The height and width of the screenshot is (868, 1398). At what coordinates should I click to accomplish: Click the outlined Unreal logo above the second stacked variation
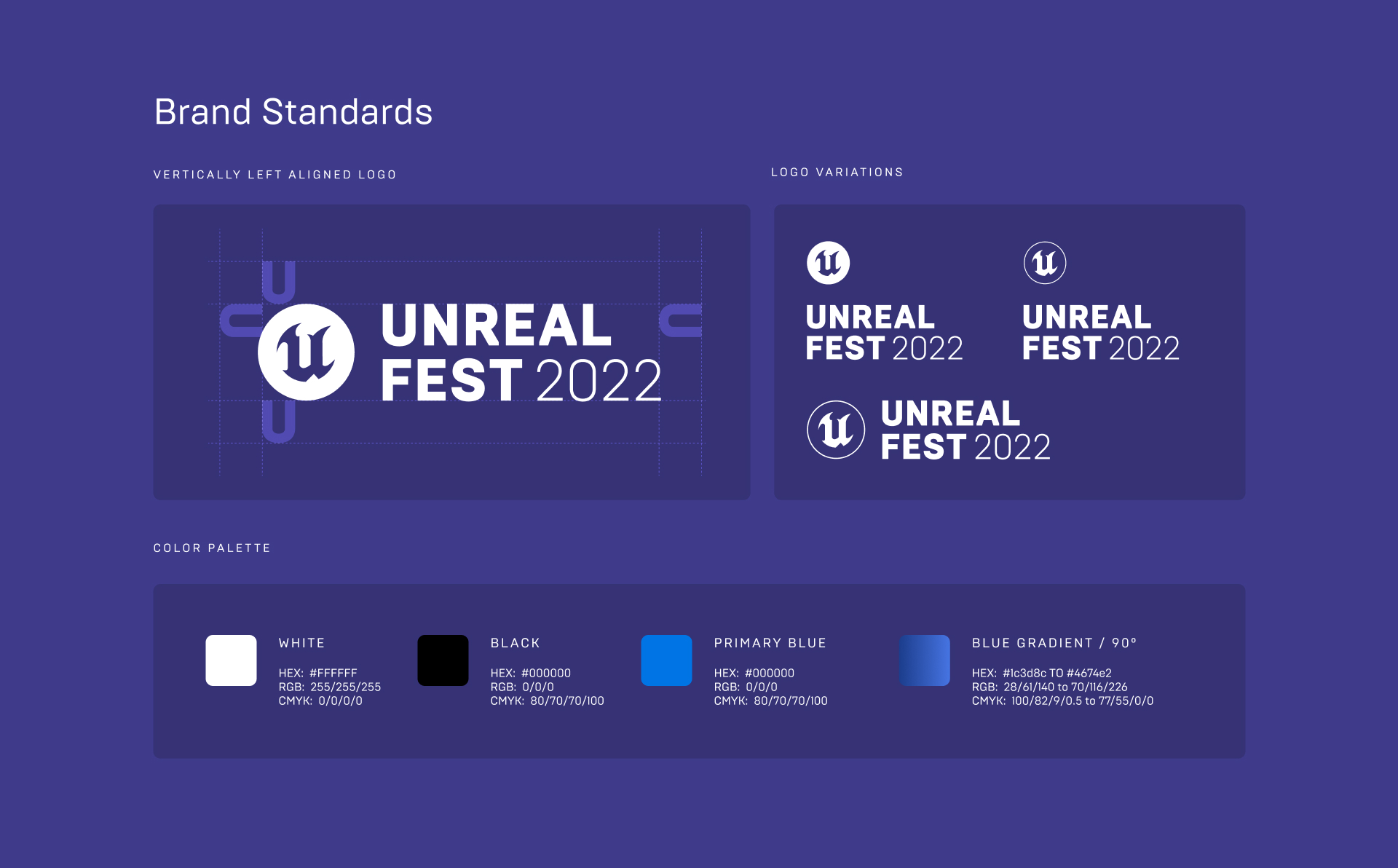click(x=1045, y=263)
